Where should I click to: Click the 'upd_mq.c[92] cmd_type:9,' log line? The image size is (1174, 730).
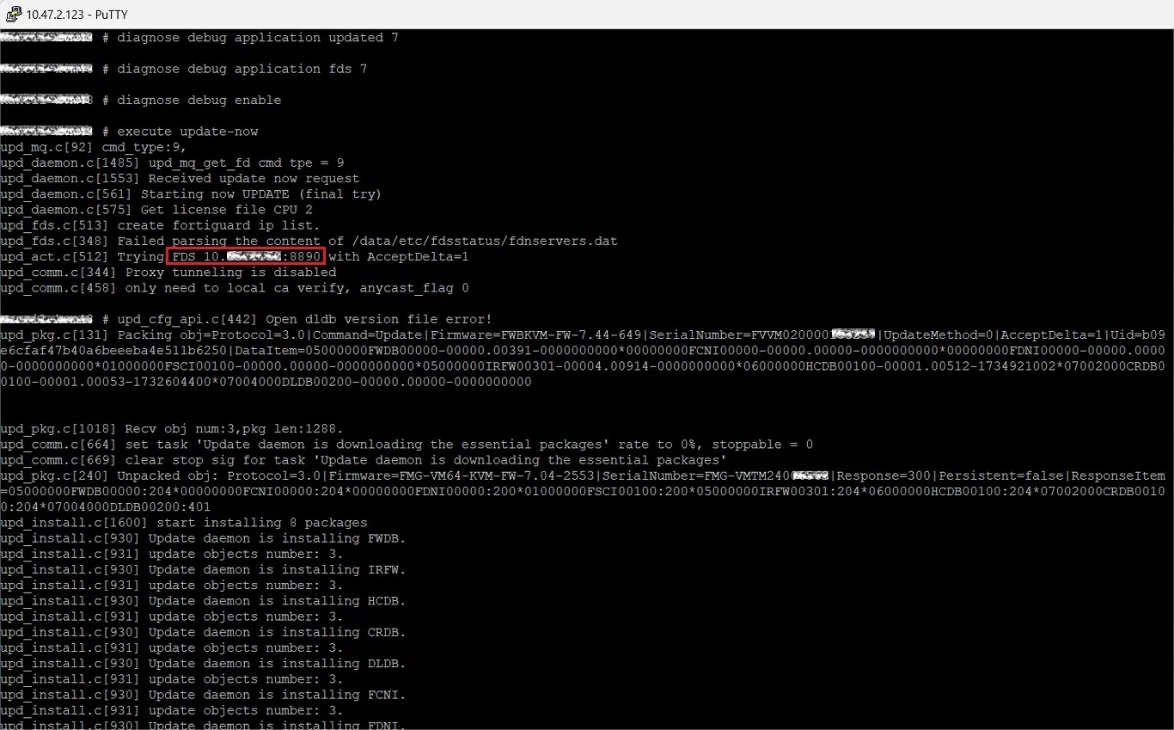click(93, 147)
